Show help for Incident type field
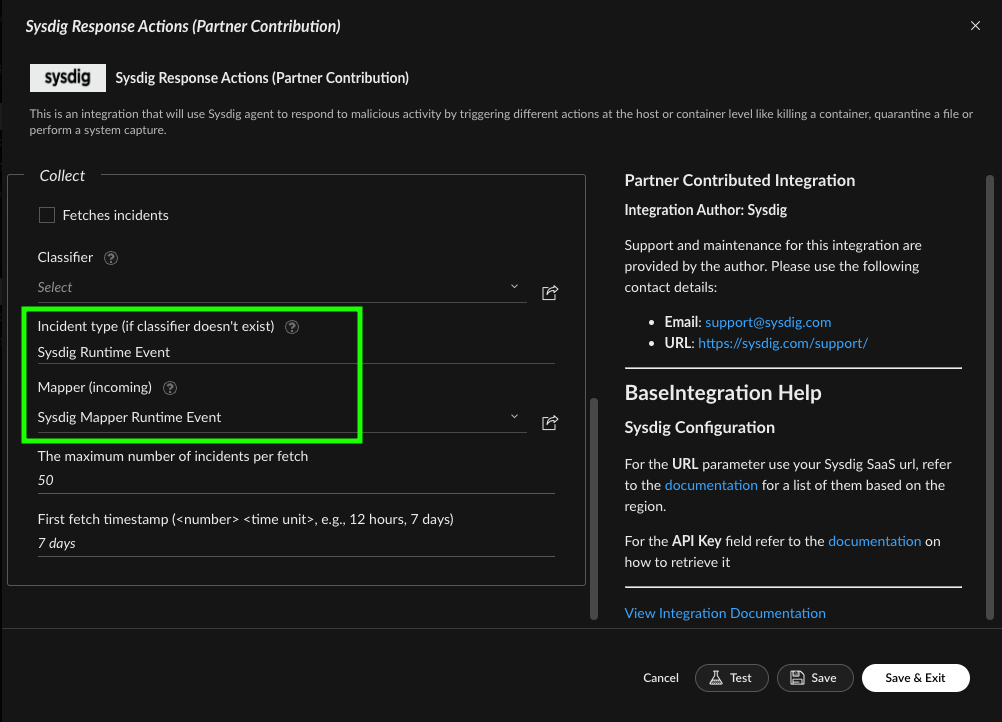1002x722 pixels. [292, 326]
